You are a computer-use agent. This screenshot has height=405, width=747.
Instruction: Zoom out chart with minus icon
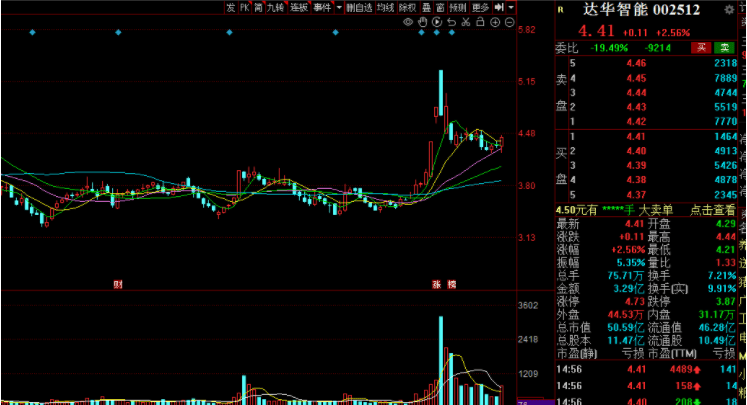[509, 22]
